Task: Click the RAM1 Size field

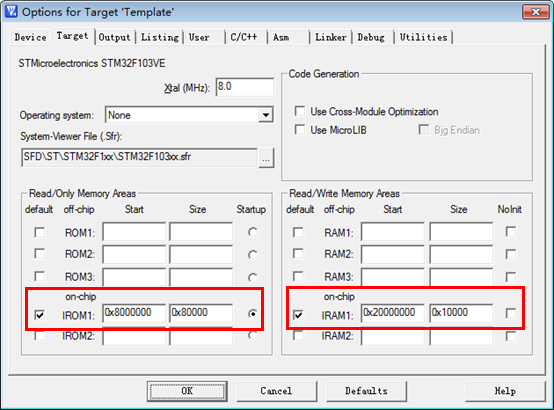Action: pos(461,232)
